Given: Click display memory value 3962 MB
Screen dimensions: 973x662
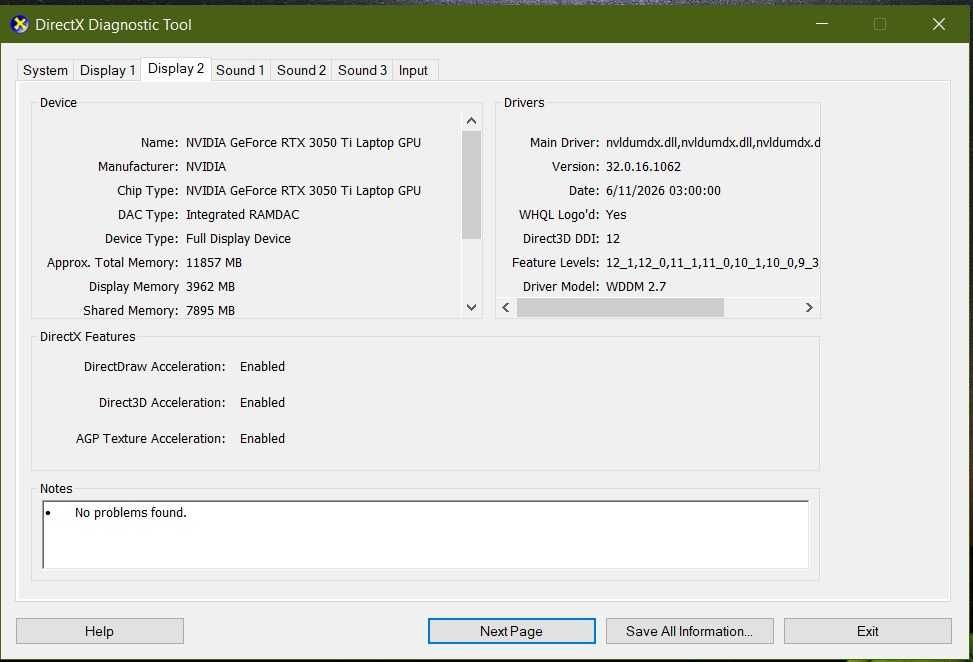Looking at the screenshot, I should [210, 287].
